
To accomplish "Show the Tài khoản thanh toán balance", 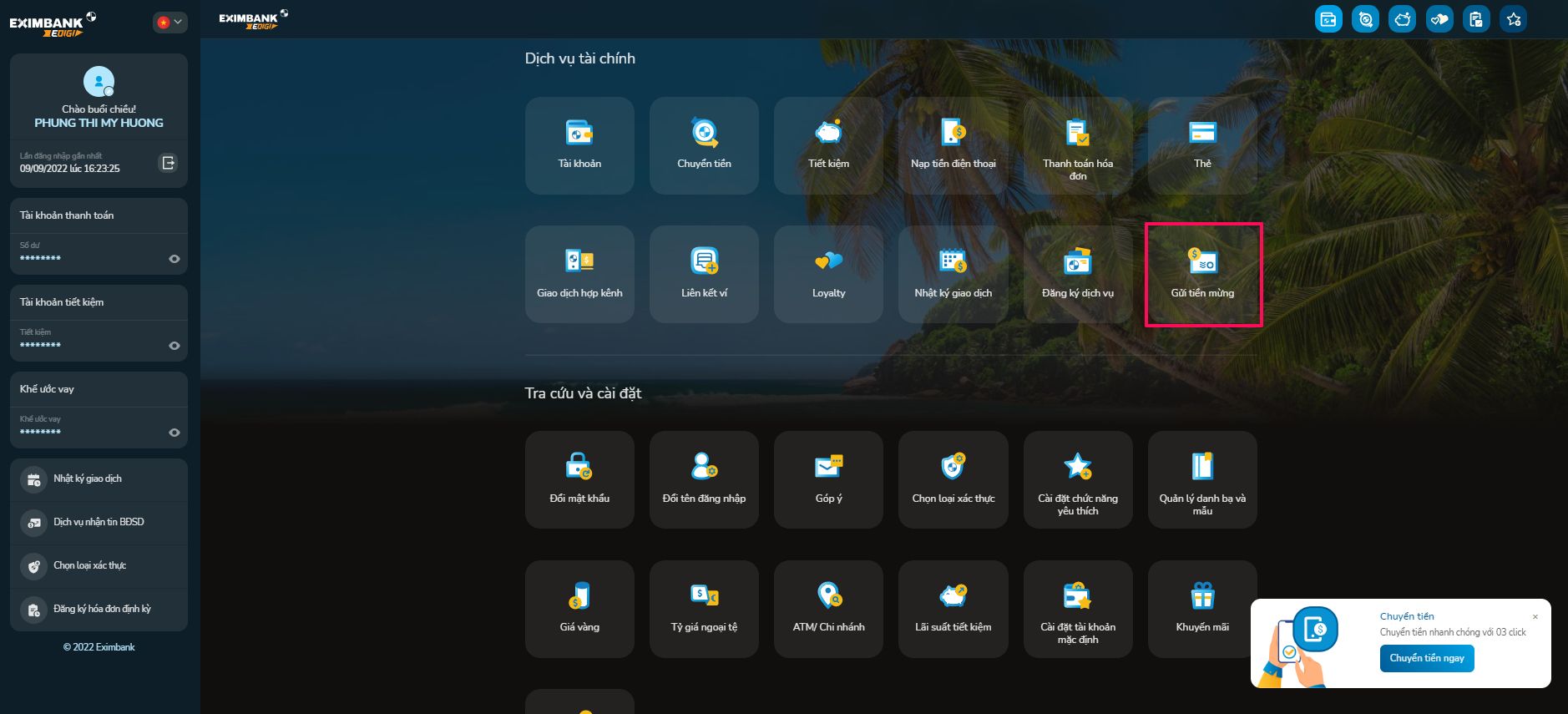I will [174, 259].
